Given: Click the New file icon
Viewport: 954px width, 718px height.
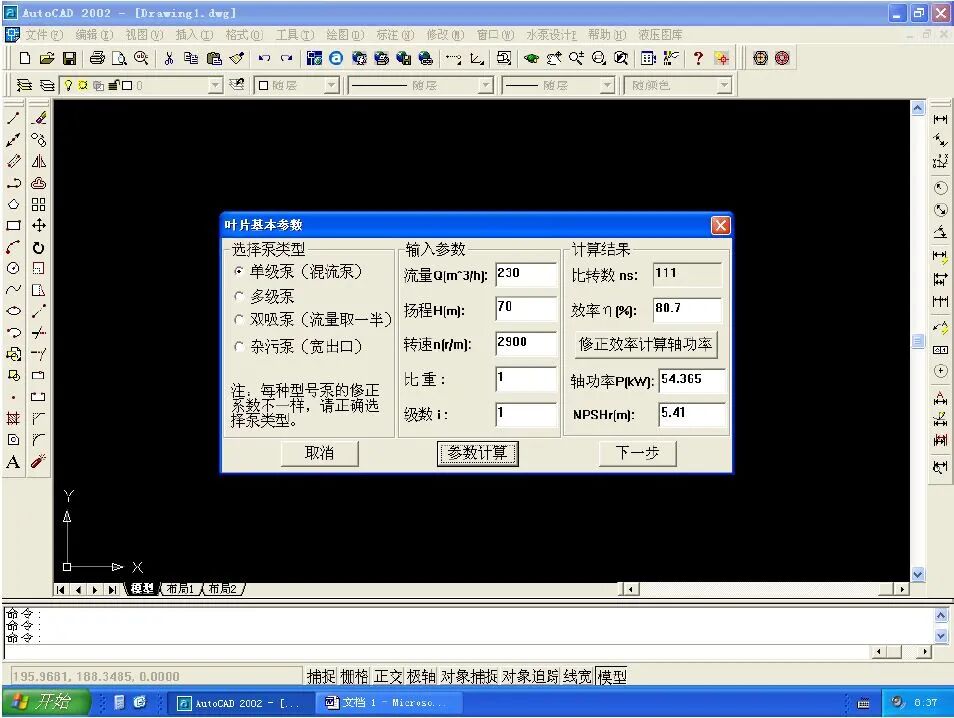Looking at the screenshot, I should (x=25, y=58).
